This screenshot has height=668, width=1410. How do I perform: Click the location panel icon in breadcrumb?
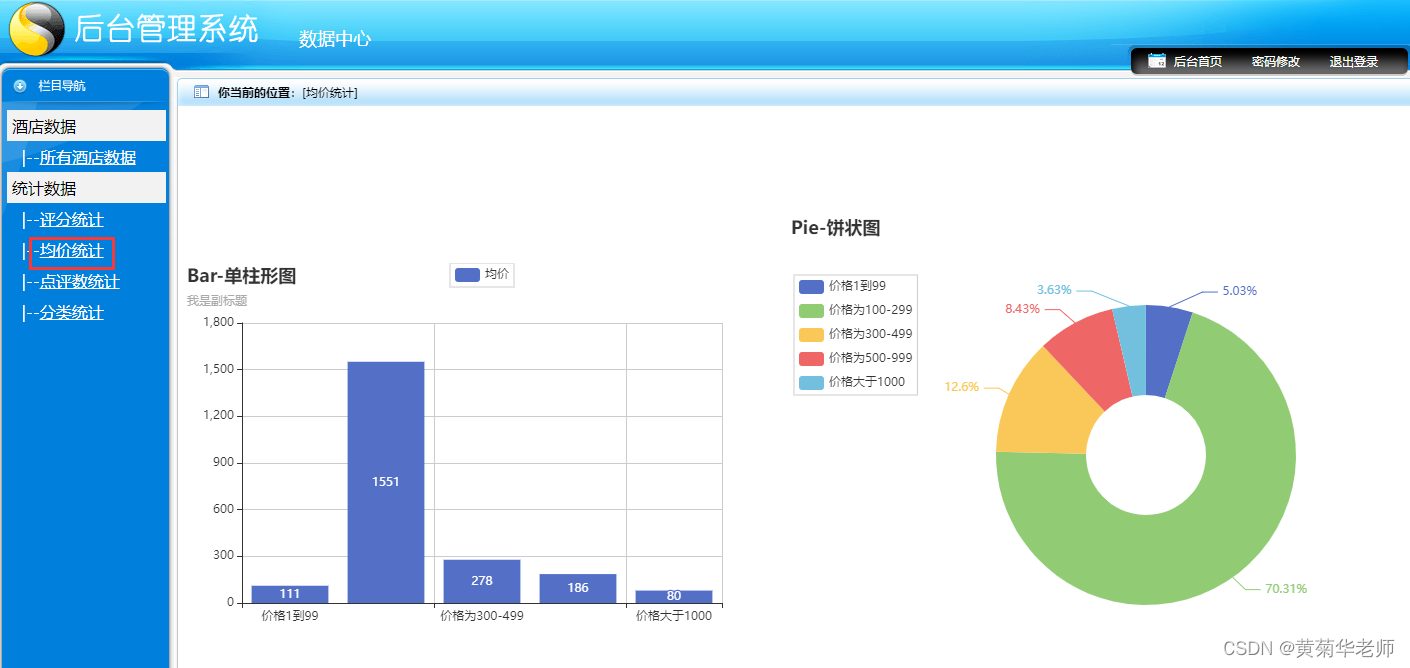(x=201, y=92)
